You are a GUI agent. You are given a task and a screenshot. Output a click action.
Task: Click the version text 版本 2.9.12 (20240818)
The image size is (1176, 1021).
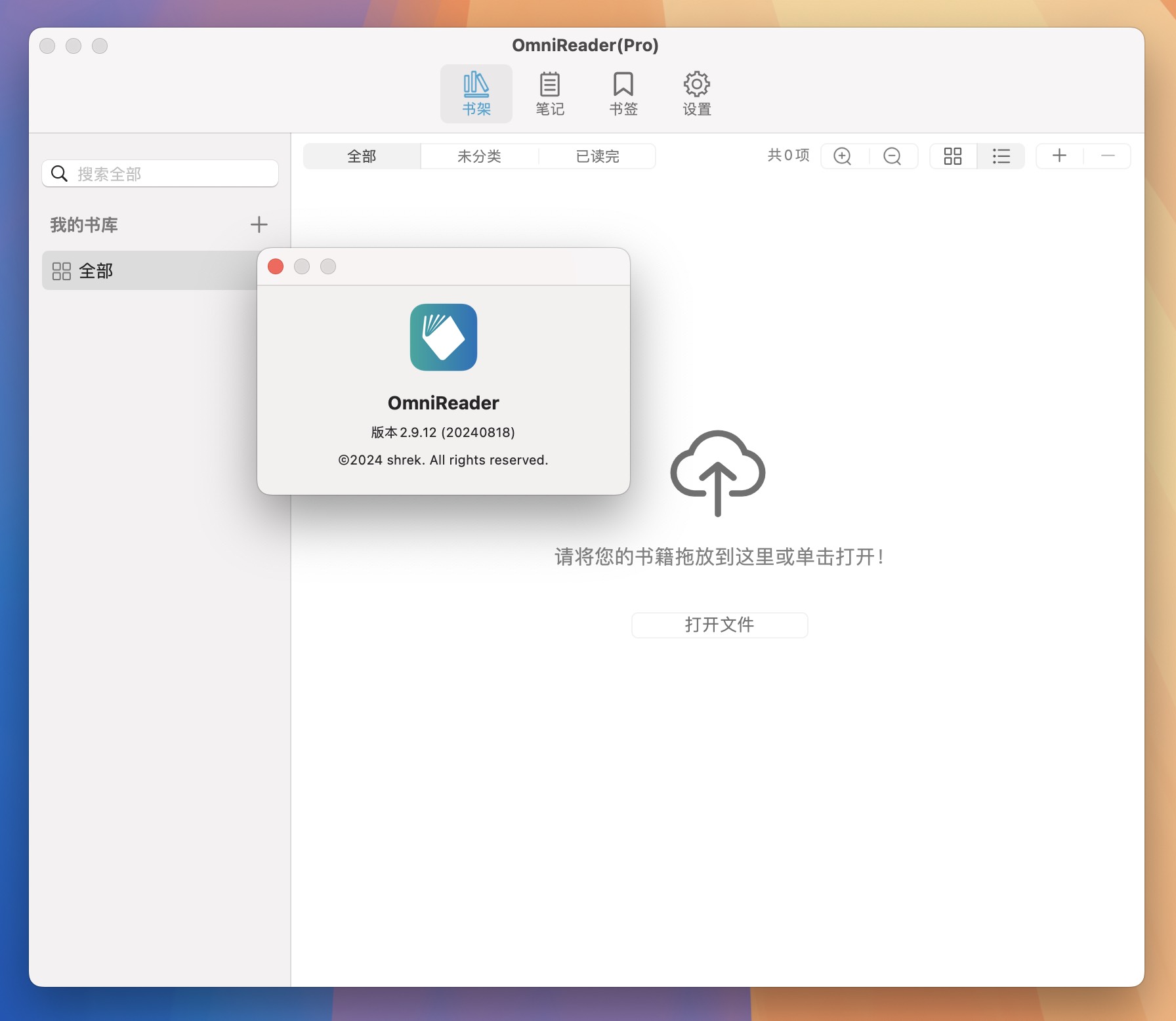443,432
